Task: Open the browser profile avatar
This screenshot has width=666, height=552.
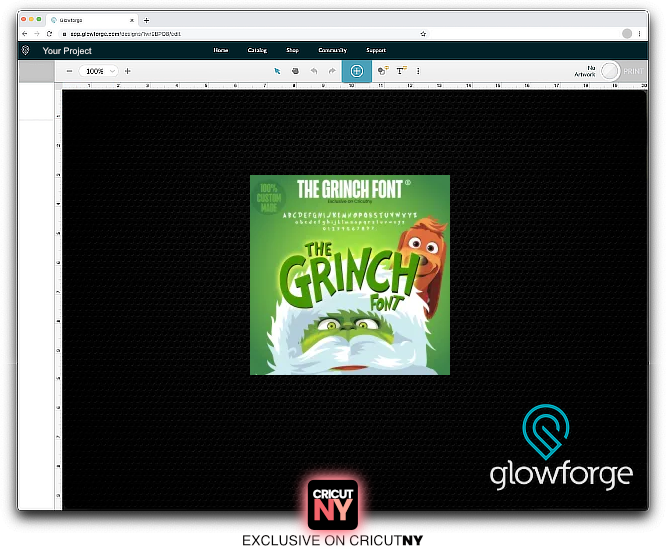Action: click(627, 34)
